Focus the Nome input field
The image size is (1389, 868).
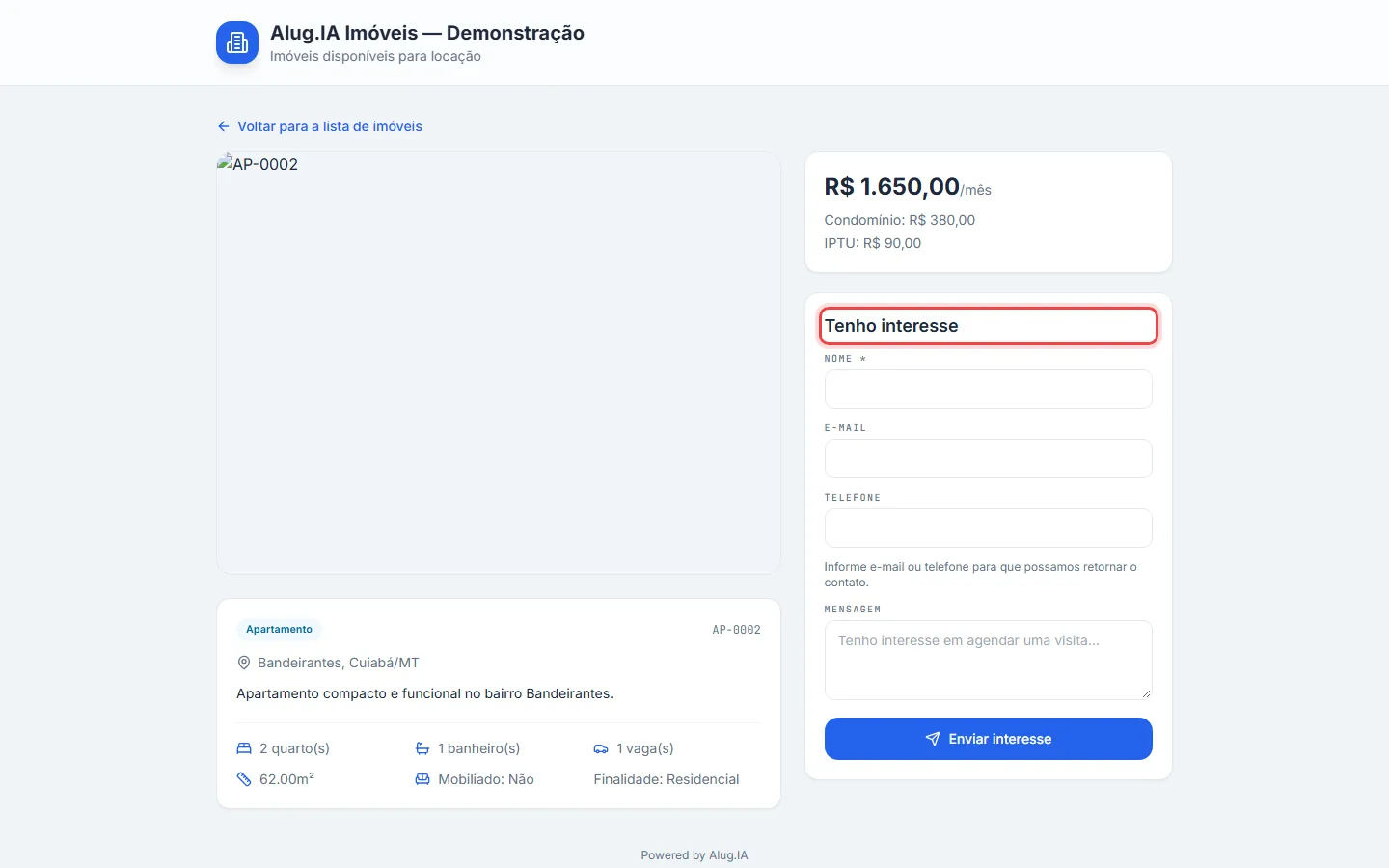[x=989, y=390]
